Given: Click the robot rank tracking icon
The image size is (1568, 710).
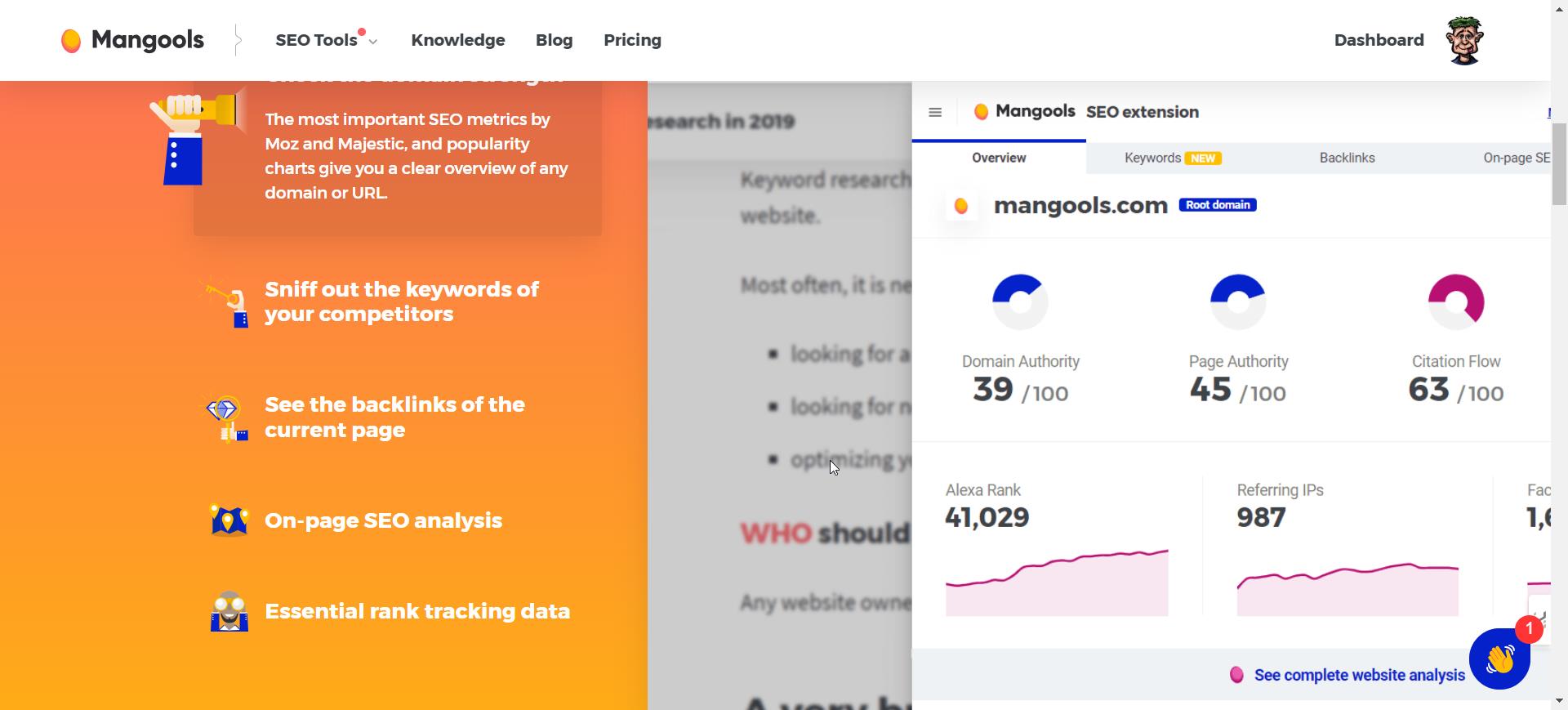Looking at the screenshot, I should click(229, 611).
